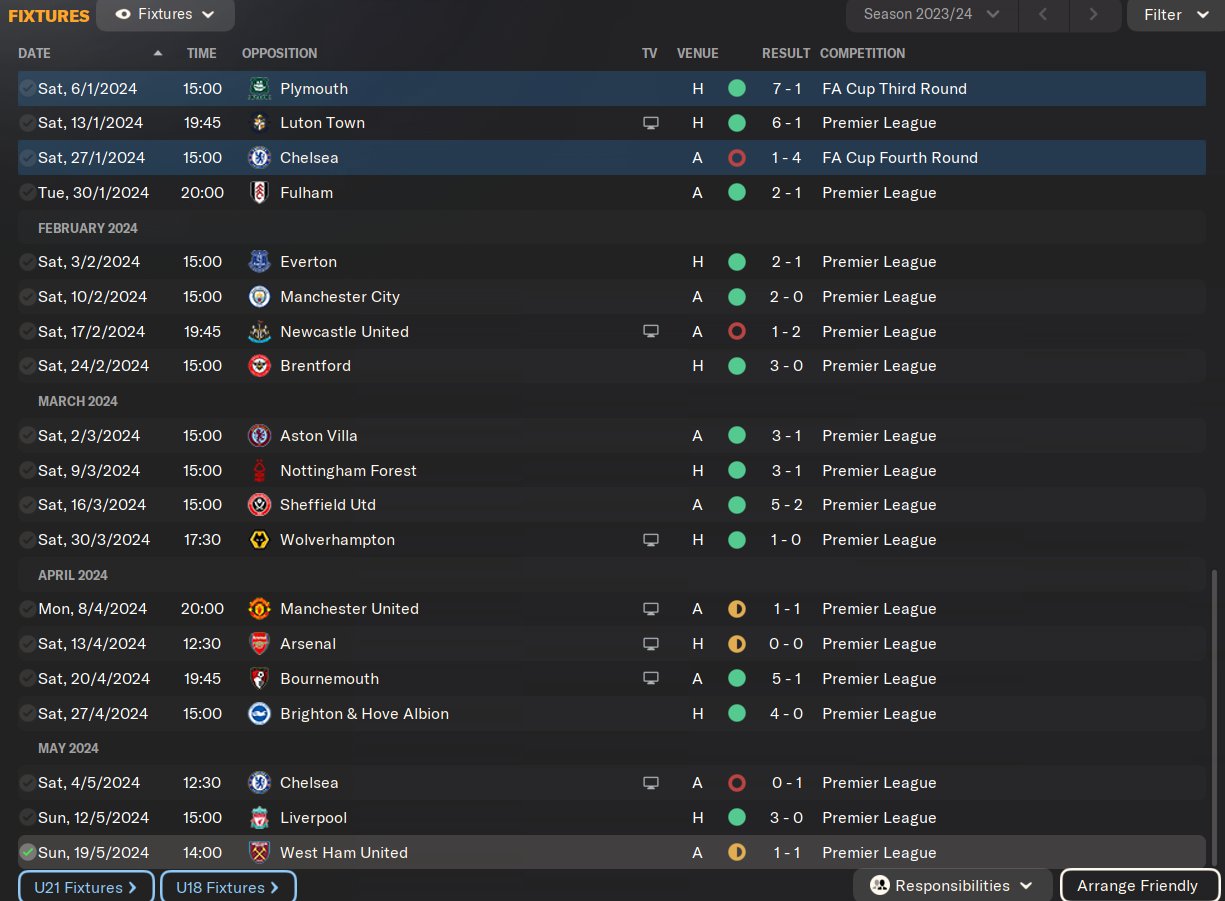This screenshot has height=901, width=1225.
Task: Toggle the check mark for the 27/1/2024 Chelsea fixture
Action: [x=27, y=158]
